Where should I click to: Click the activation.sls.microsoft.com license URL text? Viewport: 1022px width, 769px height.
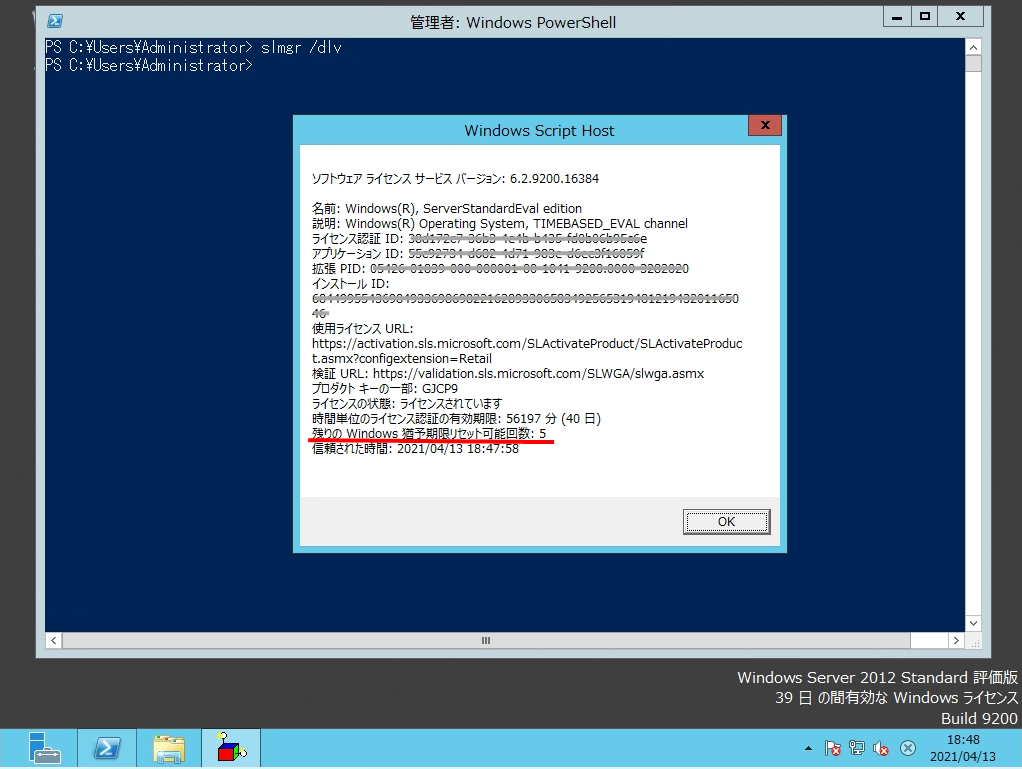pos(527,351)
